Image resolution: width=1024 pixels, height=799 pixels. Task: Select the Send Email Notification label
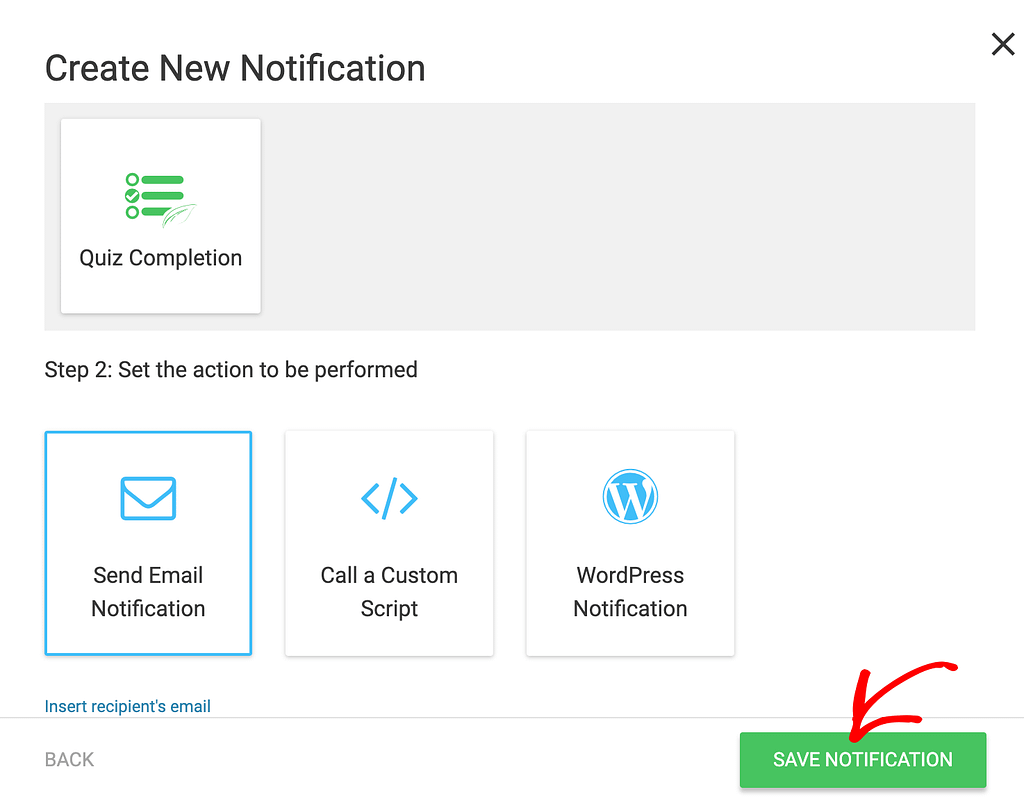[x=148, y=592]
